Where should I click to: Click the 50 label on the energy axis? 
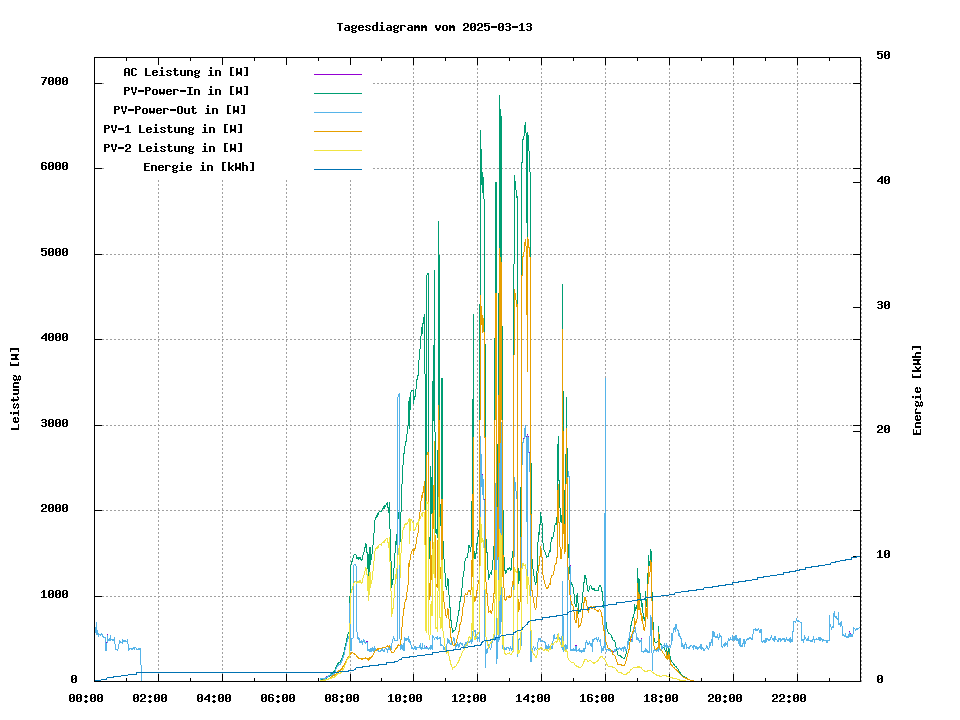coord(883,56)
